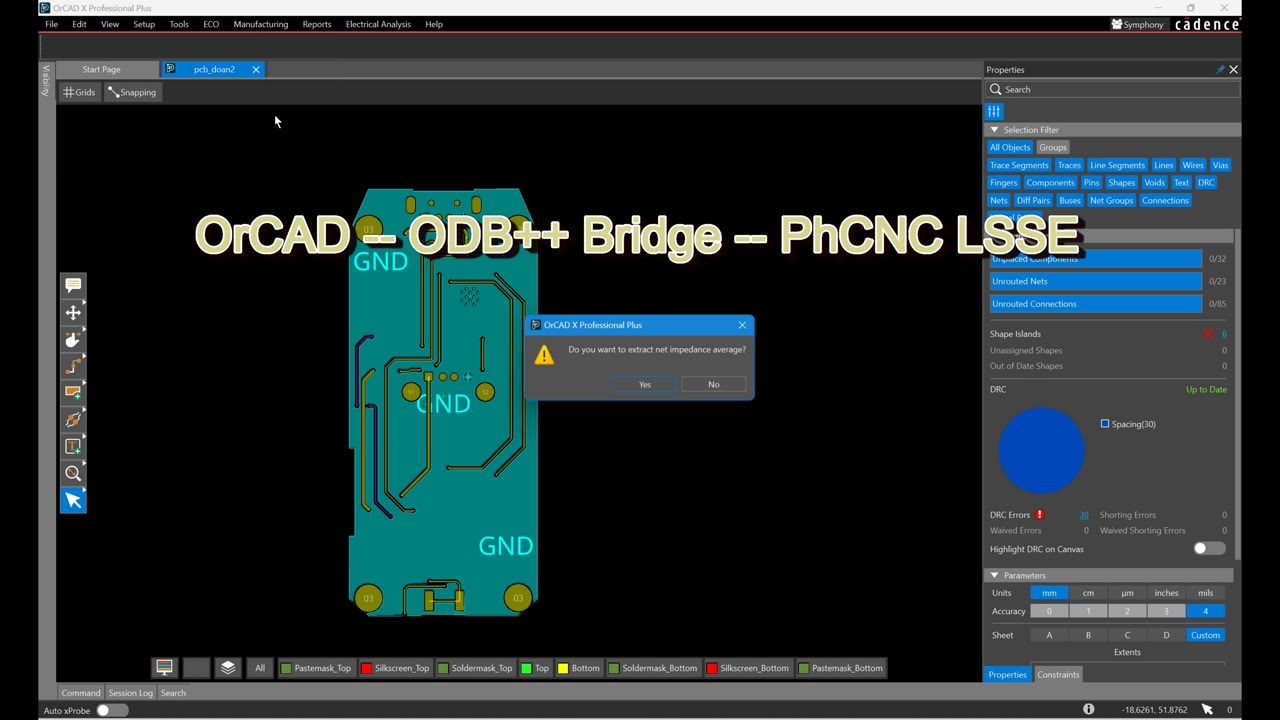Pin the Properties panel

[x=1220, y=69]
